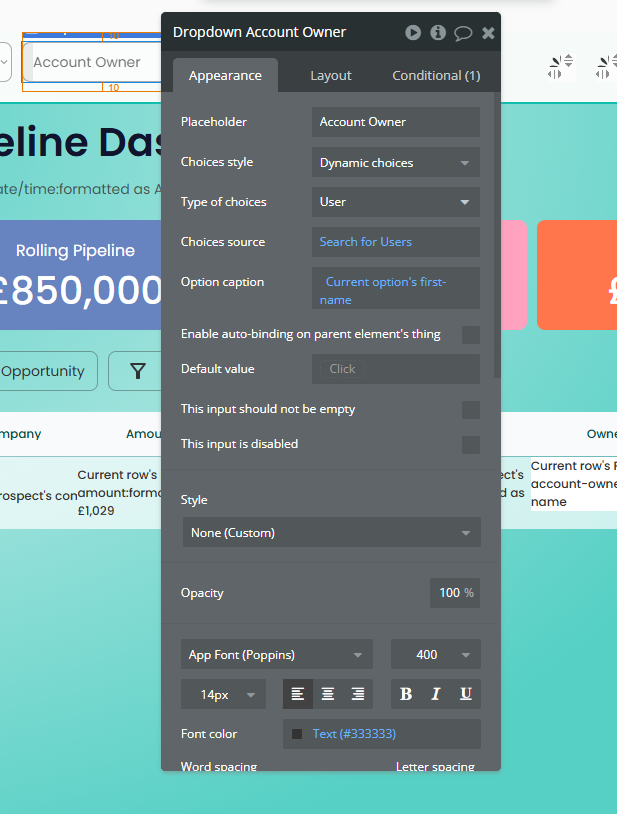Click the play tutorial icon in panel header
617x814 pixels.
point(413,33)
